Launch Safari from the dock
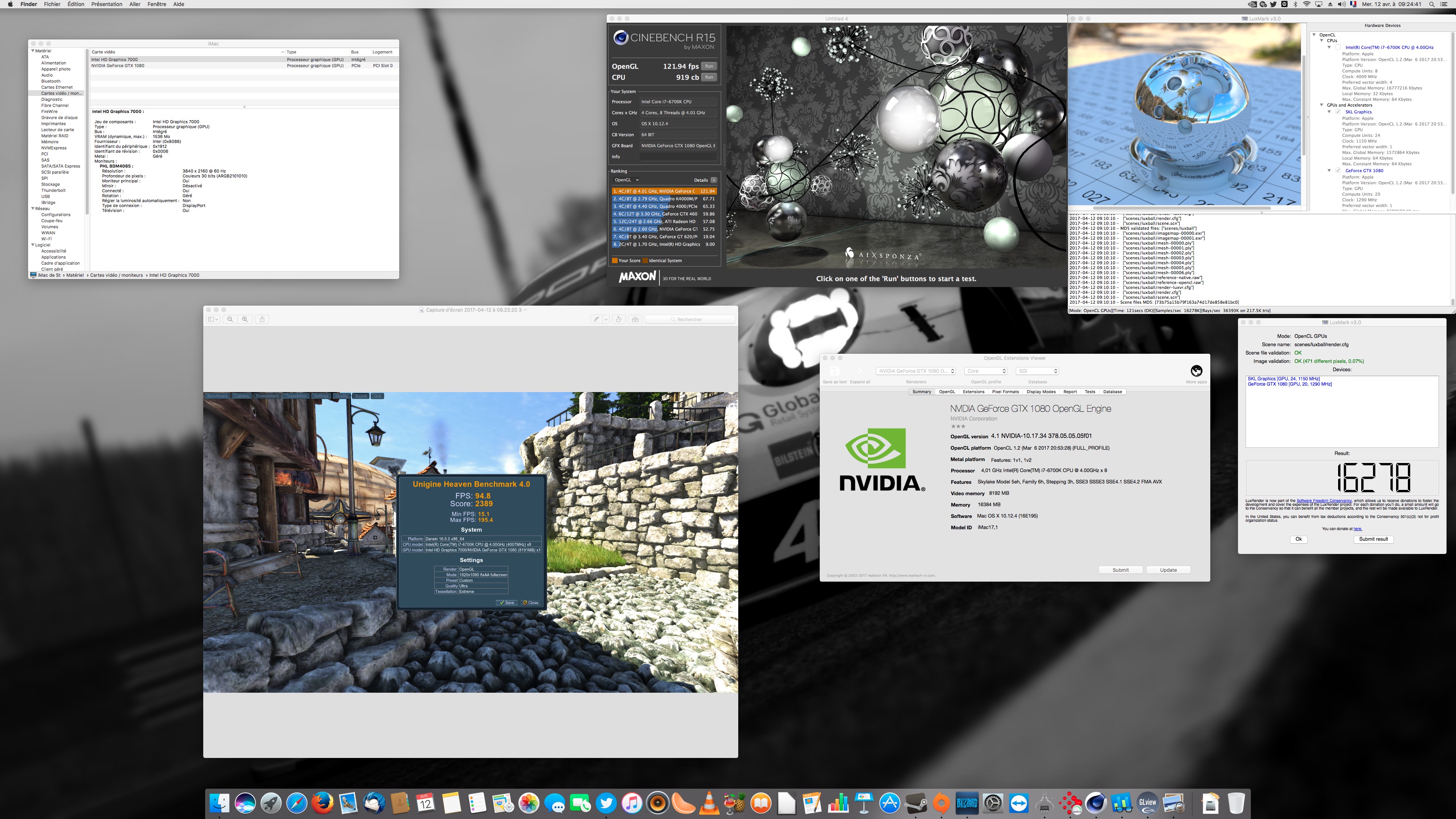 coord(297,803)
